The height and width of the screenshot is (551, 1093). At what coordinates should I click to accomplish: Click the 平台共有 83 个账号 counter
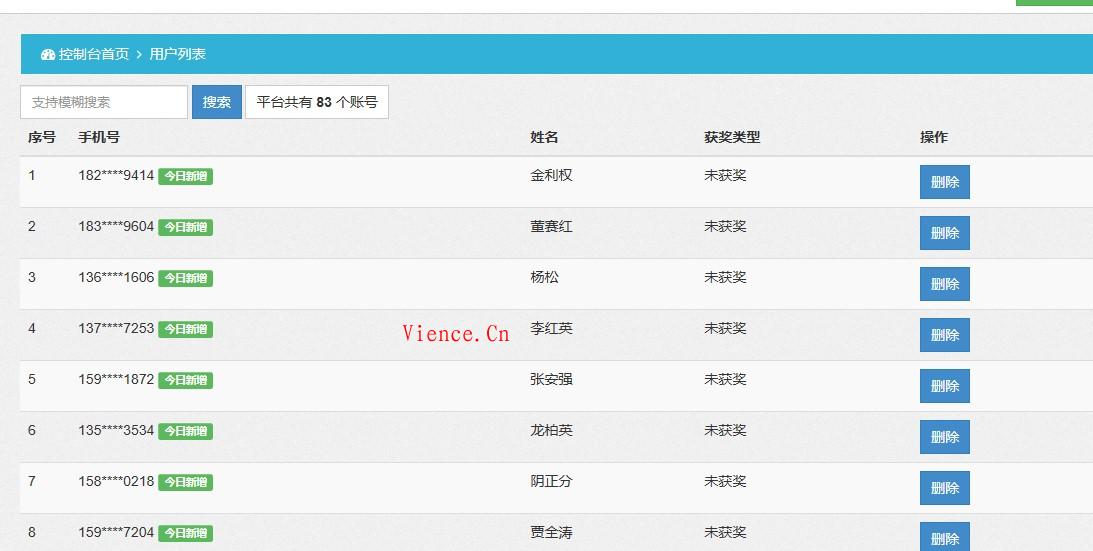click(317, 102)
